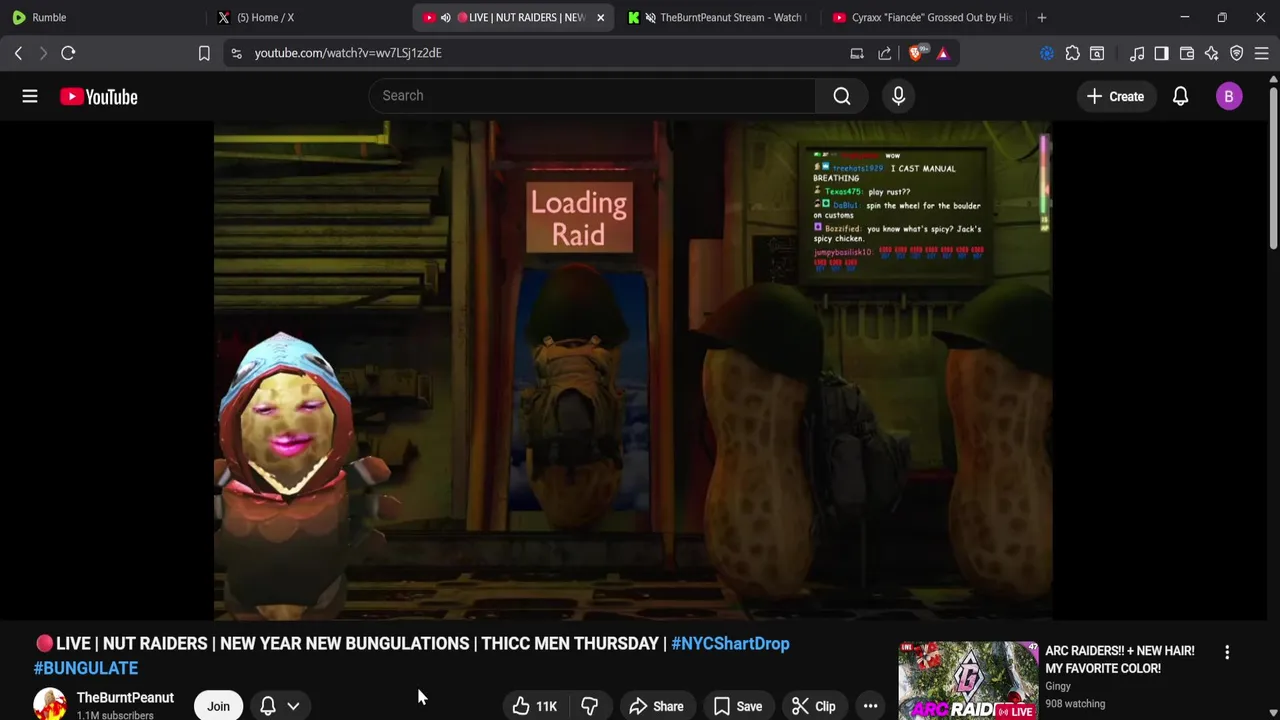Click the page vertical scrollbar

click(1273, 166)
